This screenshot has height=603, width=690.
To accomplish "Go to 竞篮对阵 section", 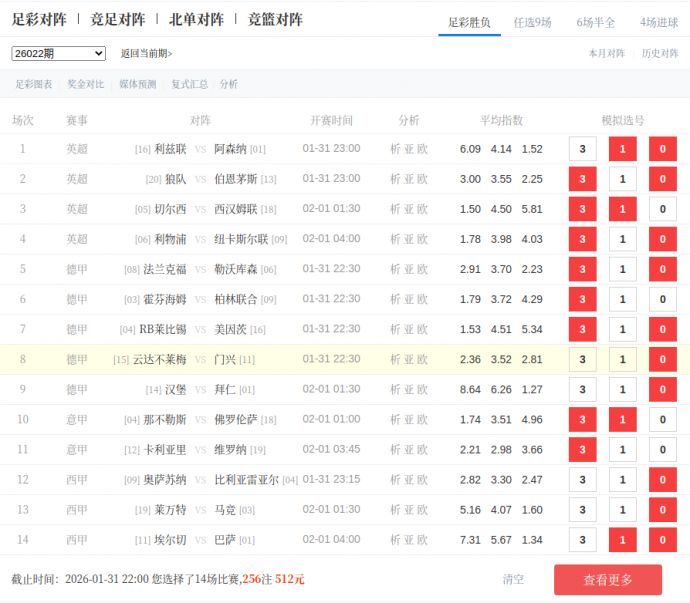I will coord(275,19).
